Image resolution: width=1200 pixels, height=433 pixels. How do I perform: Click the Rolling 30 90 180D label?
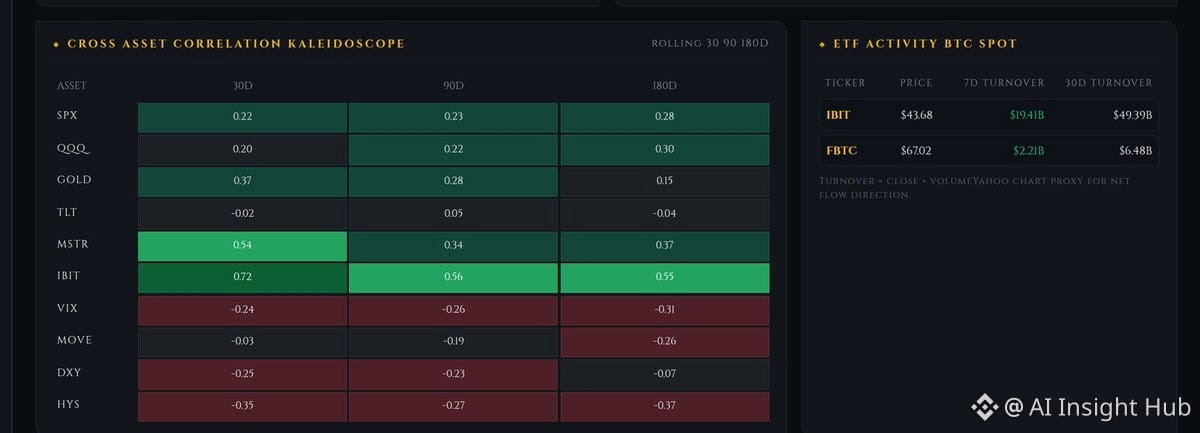pos(710,44)
